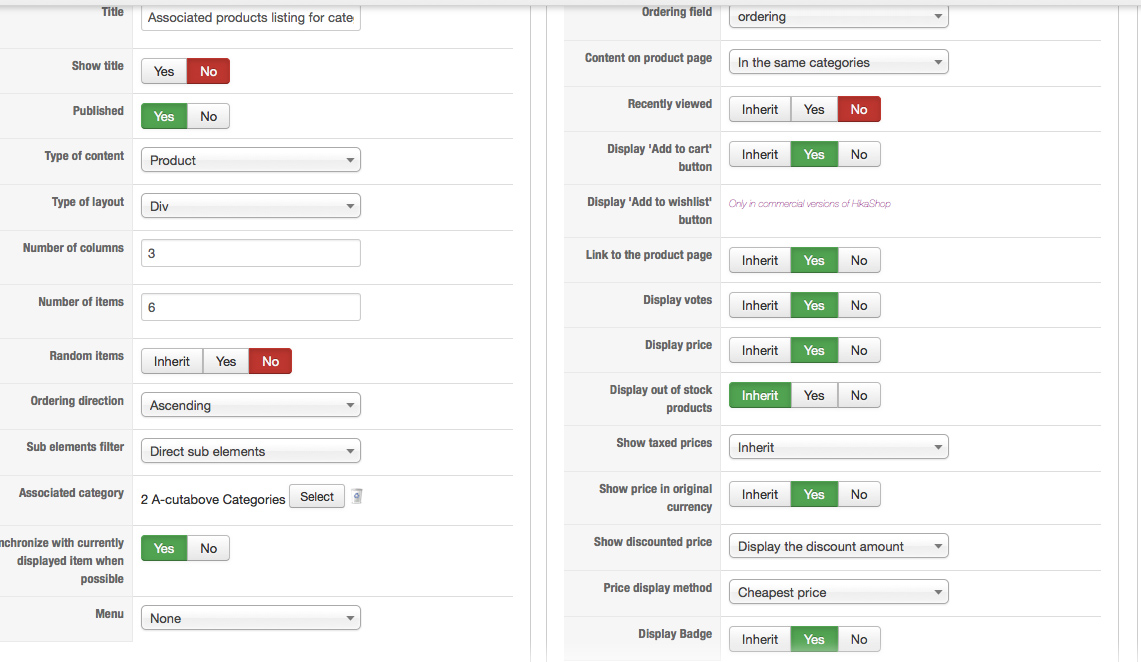Set Display votes to No

[859, 305]
